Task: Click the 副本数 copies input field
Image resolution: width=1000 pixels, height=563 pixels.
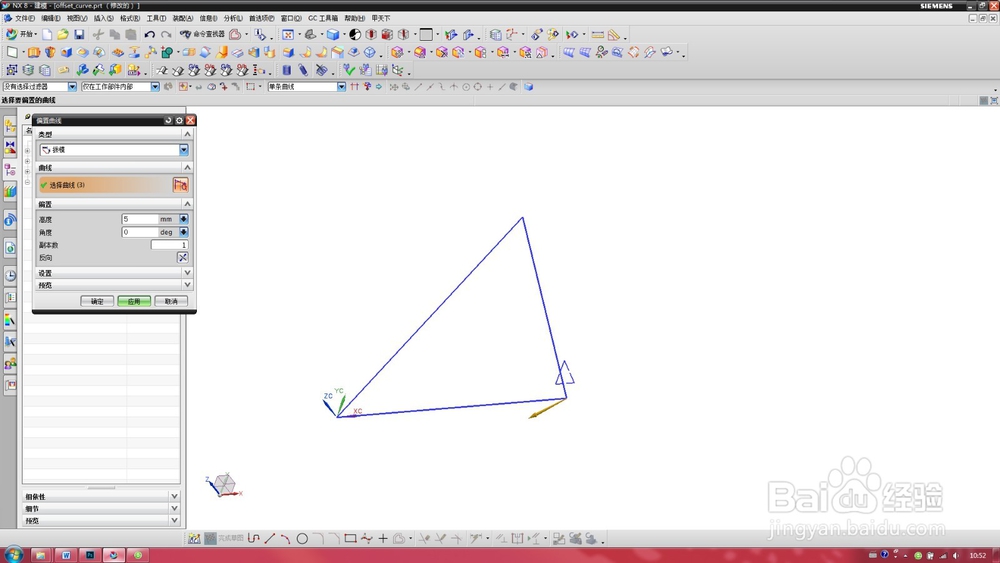Action: pyautogui.click(x=170, y=245)
